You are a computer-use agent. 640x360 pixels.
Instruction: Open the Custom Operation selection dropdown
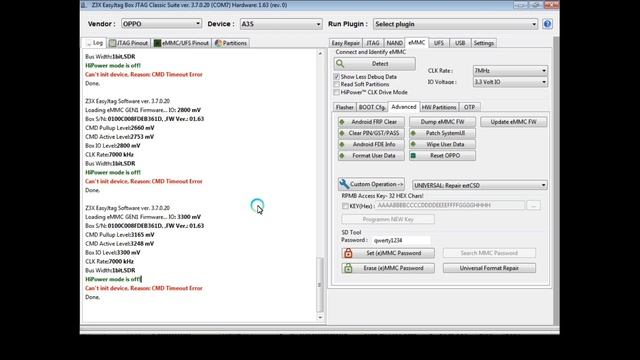pos(480,185)
